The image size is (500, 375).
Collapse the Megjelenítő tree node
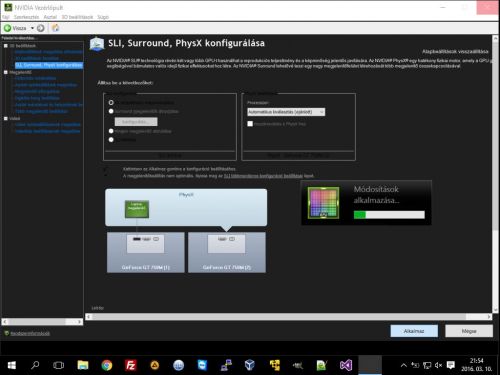point(6,72)
